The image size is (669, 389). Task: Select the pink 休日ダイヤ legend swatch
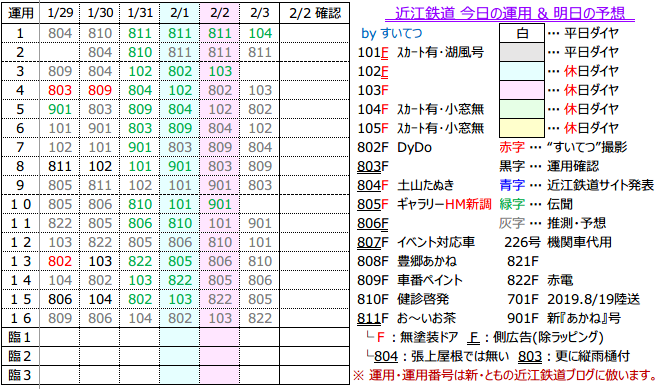522,90
